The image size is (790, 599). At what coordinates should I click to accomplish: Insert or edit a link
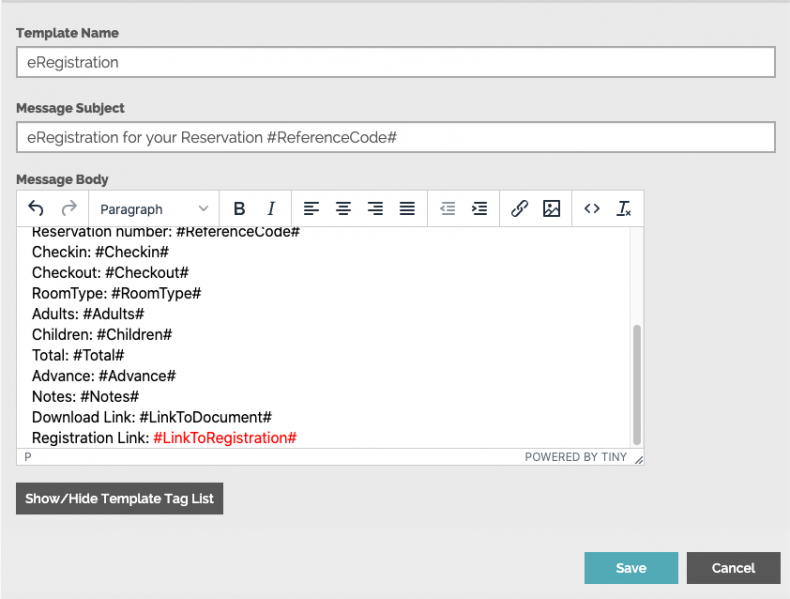pyautogui.click(x=519, y=209)
